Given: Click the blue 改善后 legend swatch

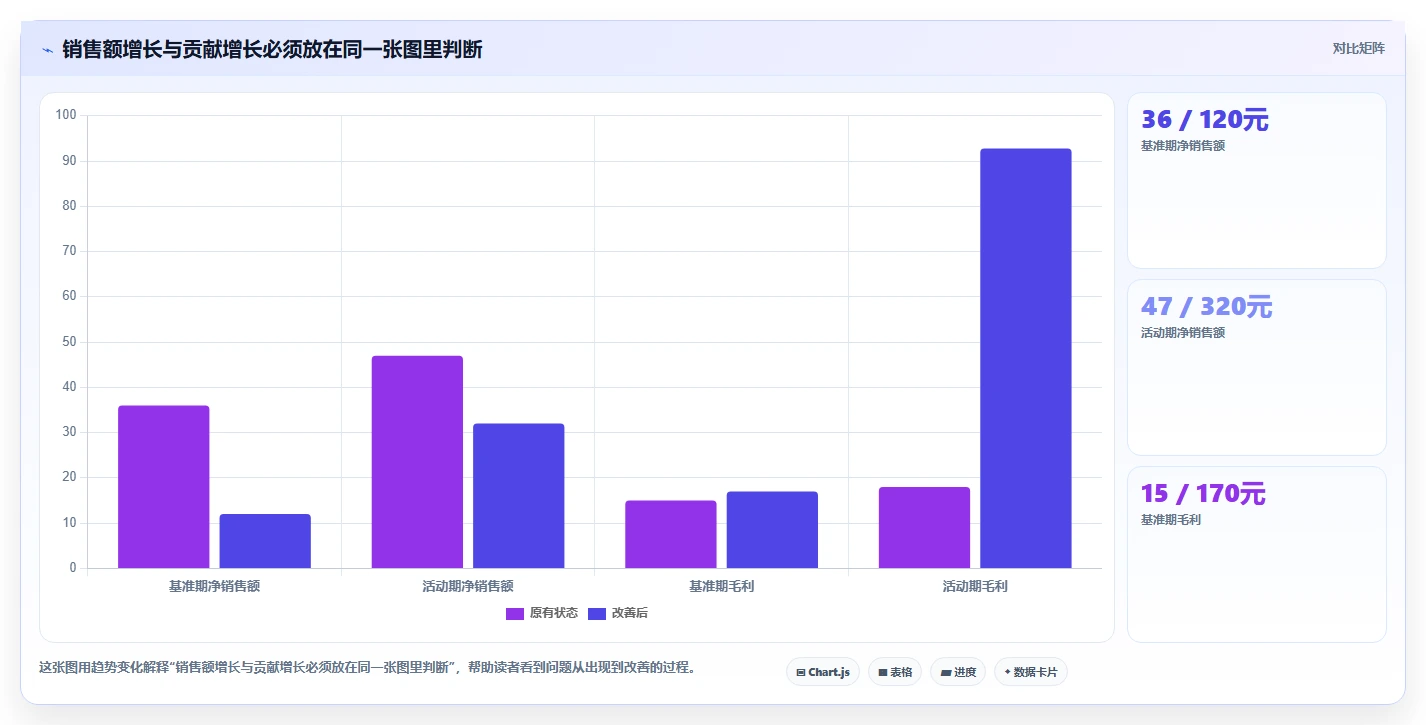Looking at the screenshot, I should 597,613.
